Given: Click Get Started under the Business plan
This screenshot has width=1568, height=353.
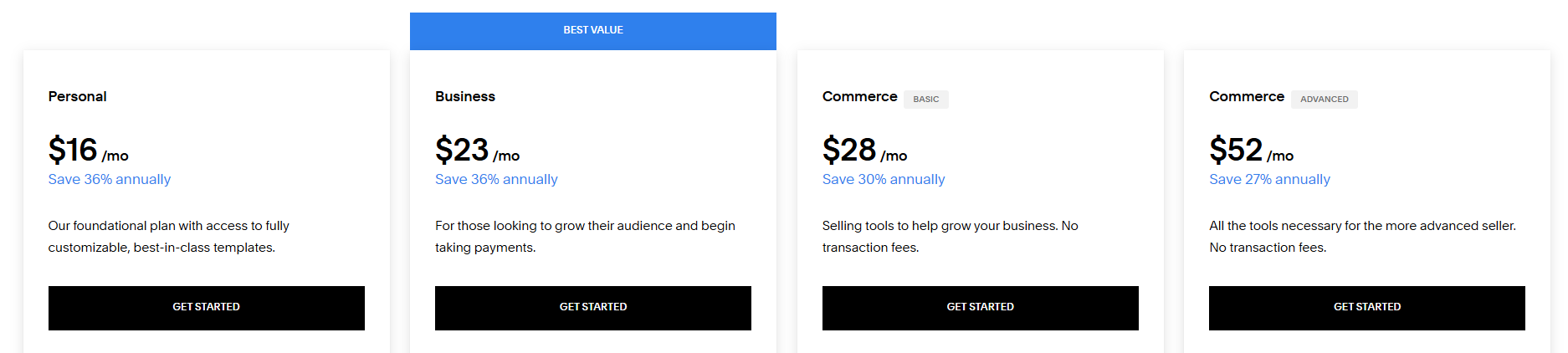Looking at the screenshot, I should click(592, 307).
